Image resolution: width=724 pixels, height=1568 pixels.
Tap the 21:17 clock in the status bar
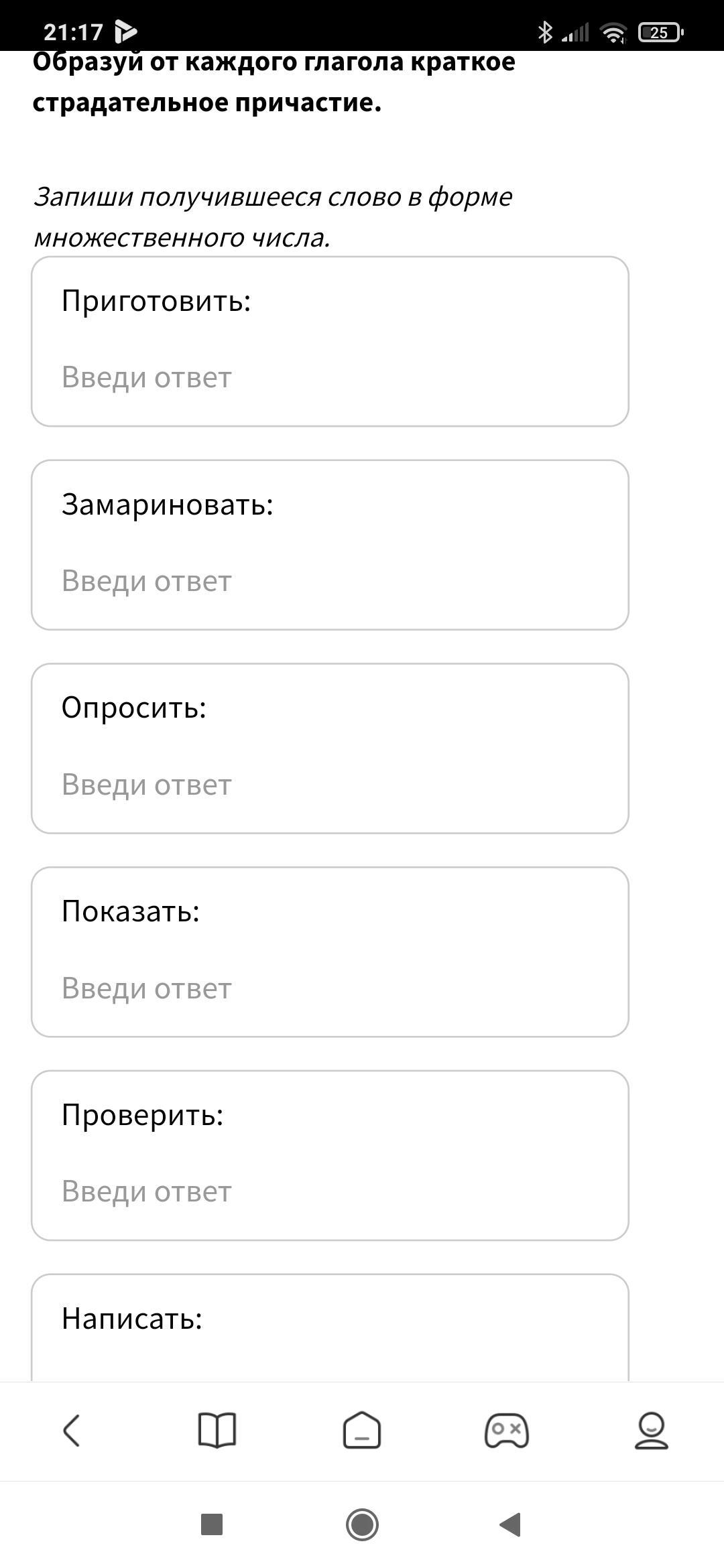pos(73,32)
